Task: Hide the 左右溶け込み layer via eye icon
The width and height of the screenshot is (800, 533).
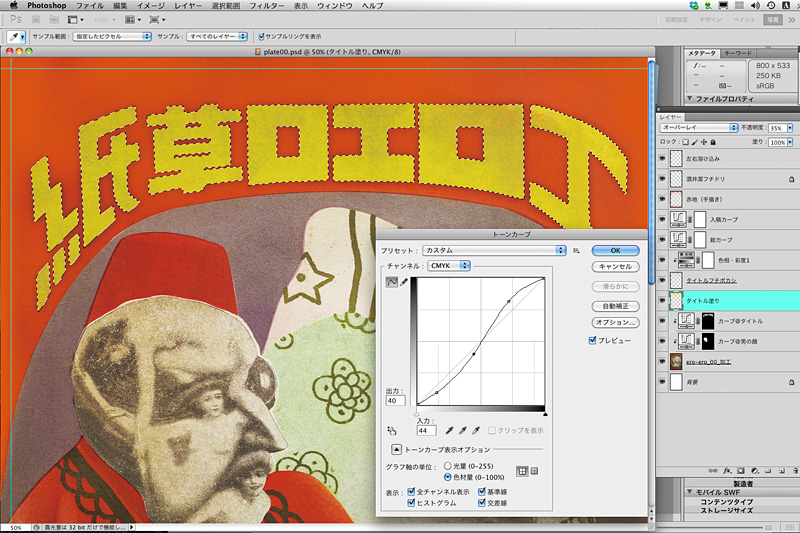Action: click(662, 159)
